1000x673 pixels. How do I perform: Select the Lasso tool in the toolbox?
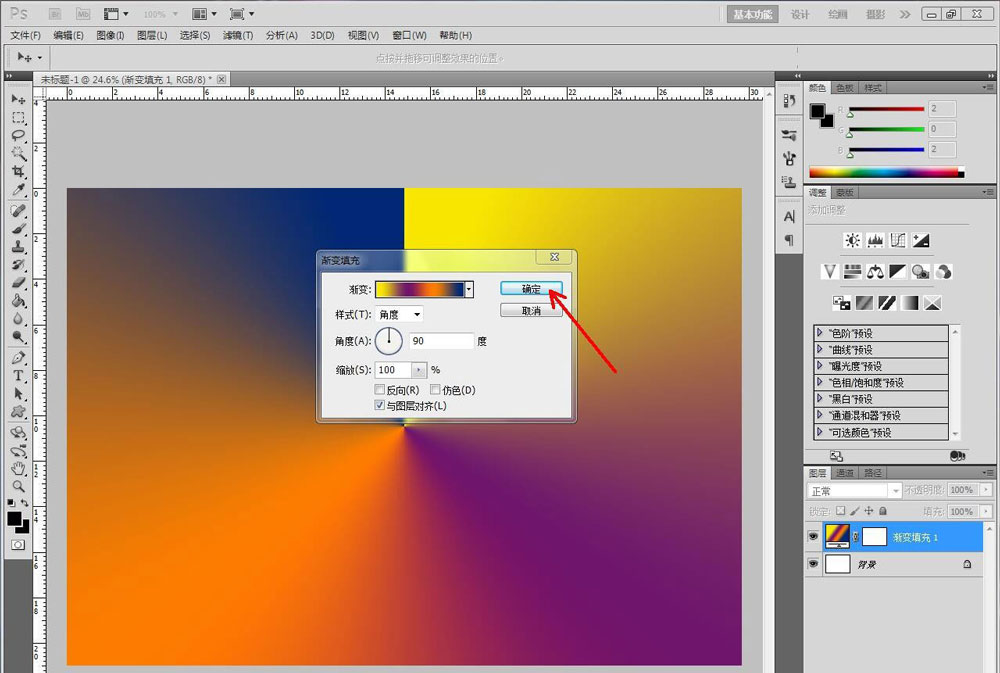18,135
